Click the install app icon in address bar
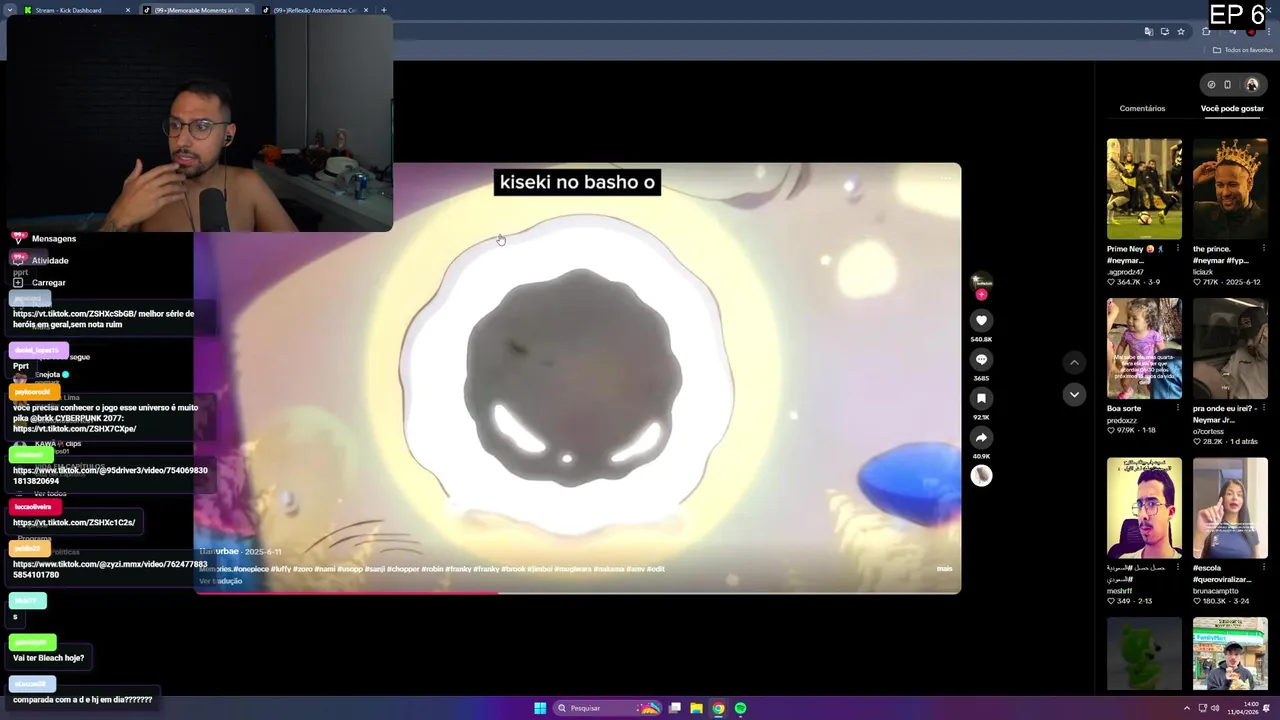Viewport: 1280px width, 720px height. 1164,32
